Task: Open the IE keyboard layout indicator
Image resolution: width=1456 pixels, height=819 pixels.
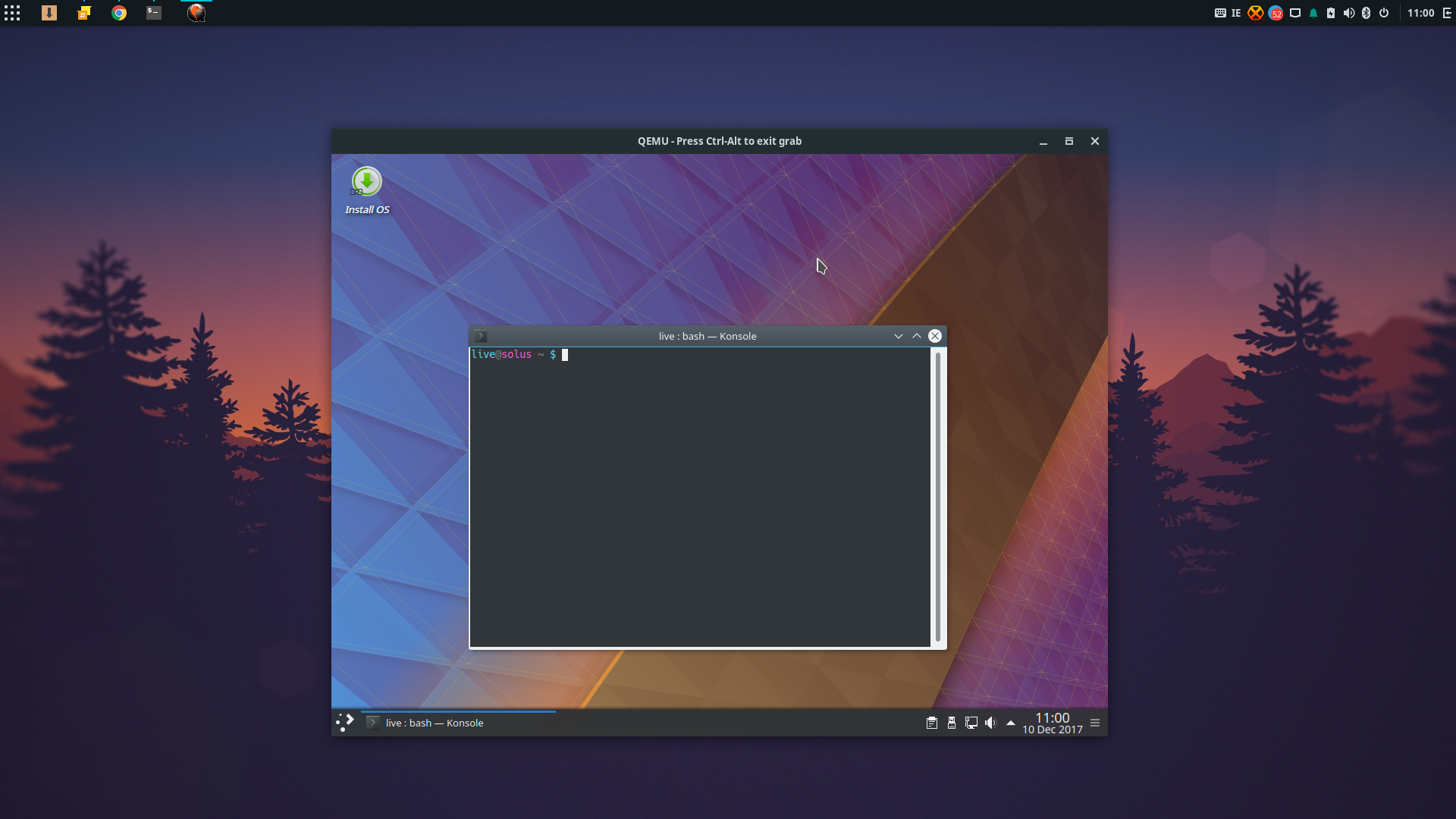Action: coord(1236,13)
